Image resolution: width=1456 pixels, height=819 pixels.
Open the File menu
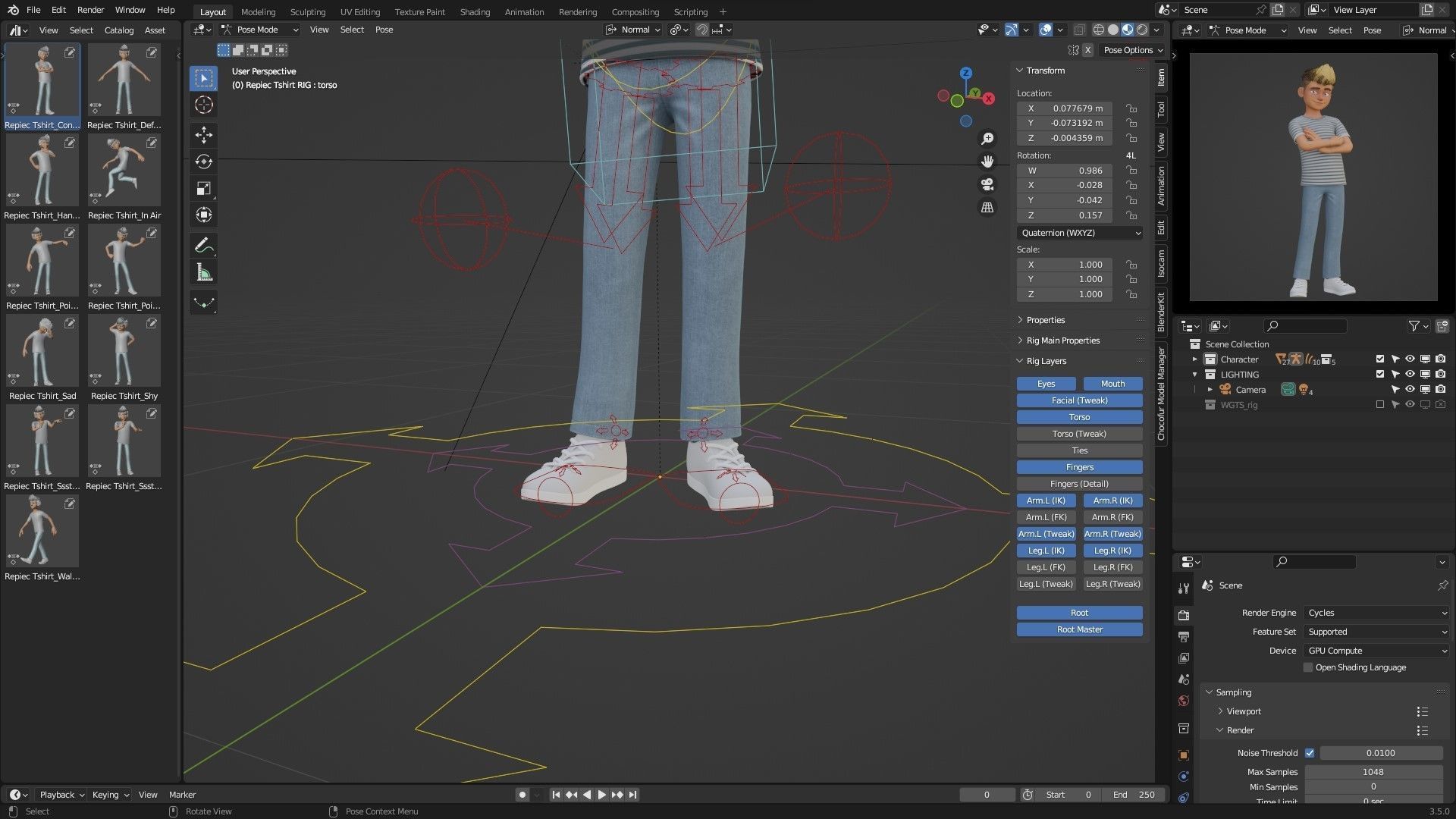point(33,10)
